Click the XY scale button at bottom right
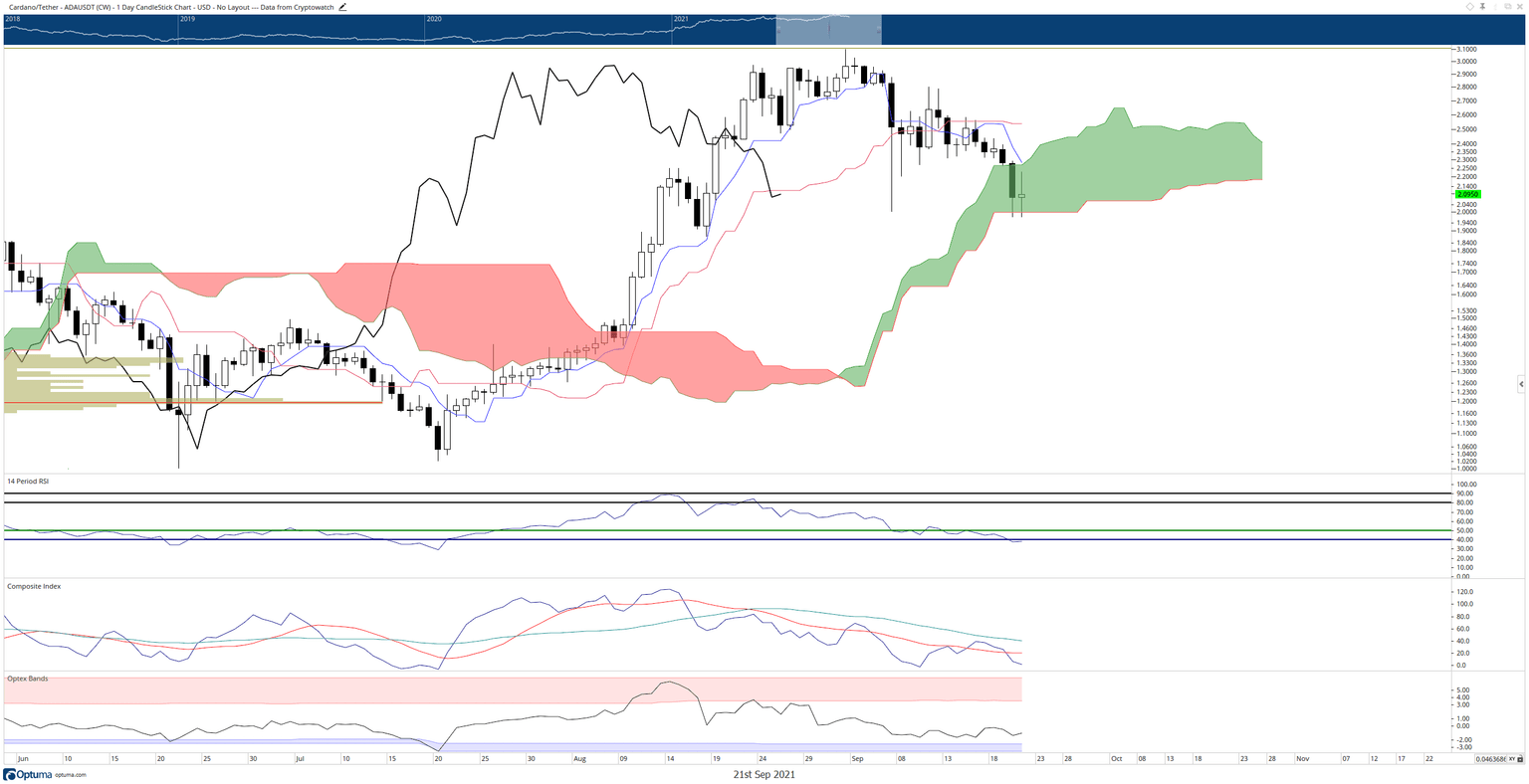The image size is (1529, 784). pos(1510,759)
